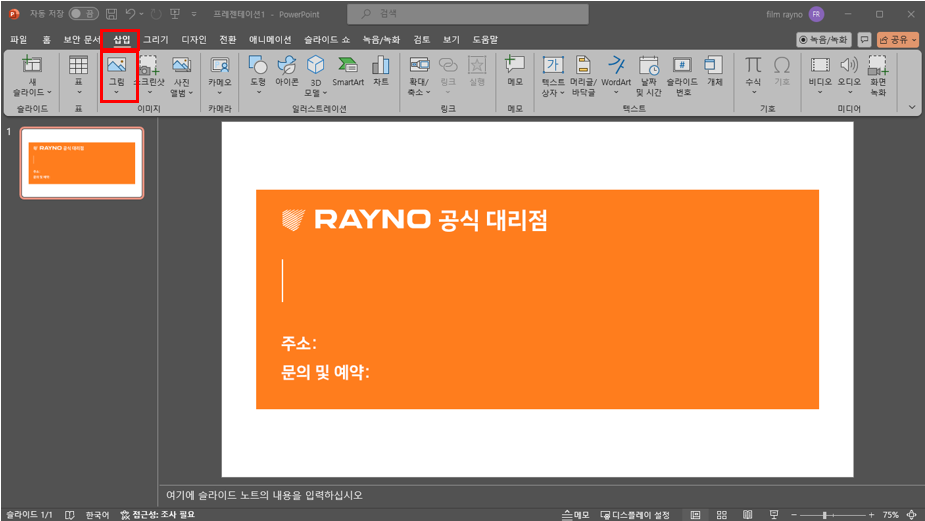
Task: Switch to the 전환 tab
Action: pos(227,40)
